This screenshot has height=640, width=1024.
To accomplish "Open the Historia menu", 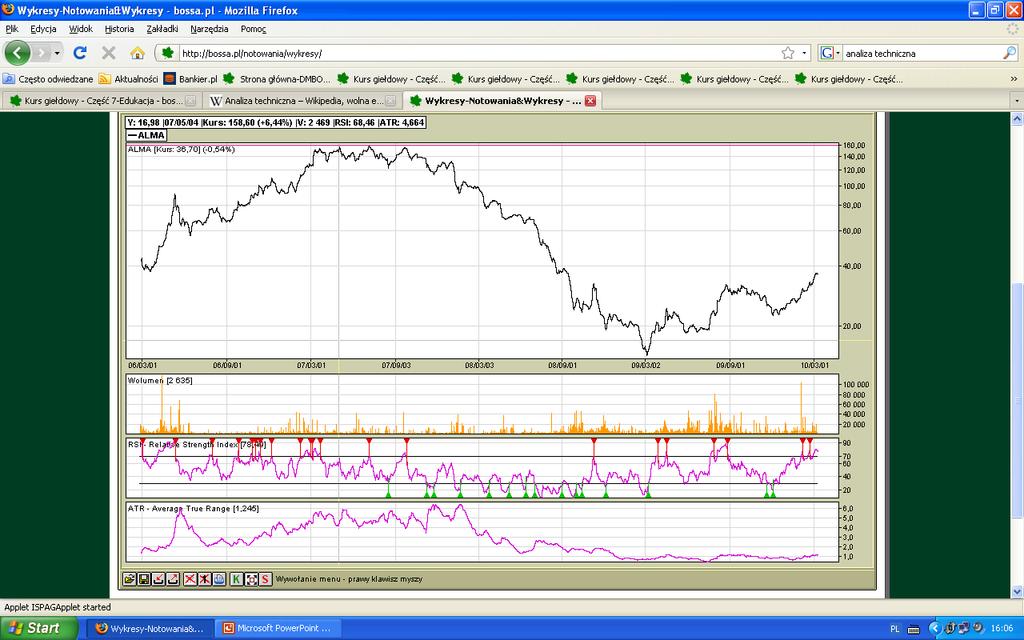I will (120, 29).
